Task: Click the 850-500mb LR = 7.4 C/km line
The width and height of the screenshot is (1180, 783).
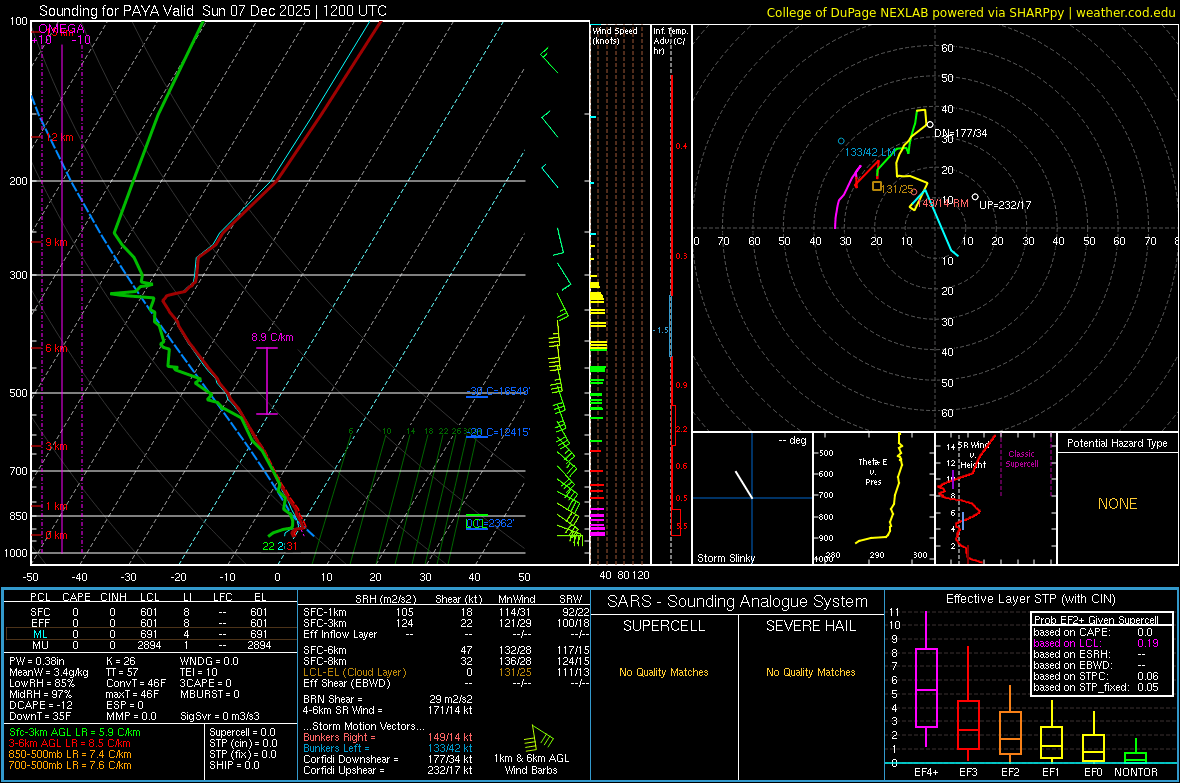Action: [70, 754]
